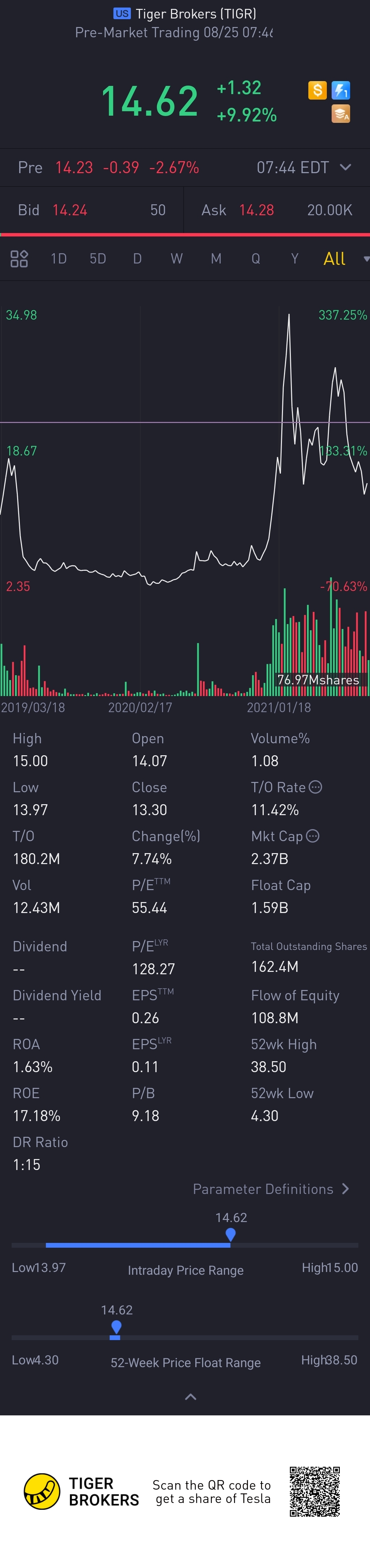Open T/O Rate info circle icon

pos(315,787)
